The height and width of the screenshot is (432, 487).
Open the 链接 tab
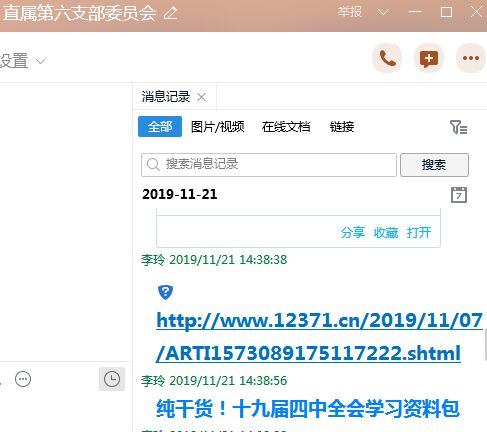pyautogui.click(x=342, y=127)
